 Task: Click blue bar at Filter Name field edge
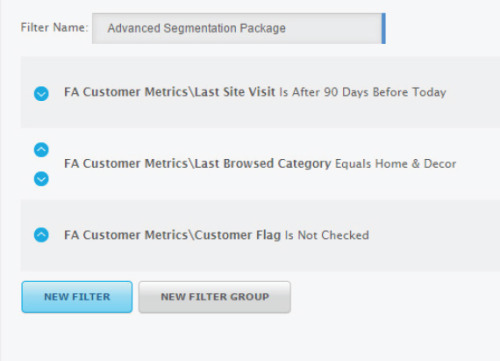click(384, 28)
